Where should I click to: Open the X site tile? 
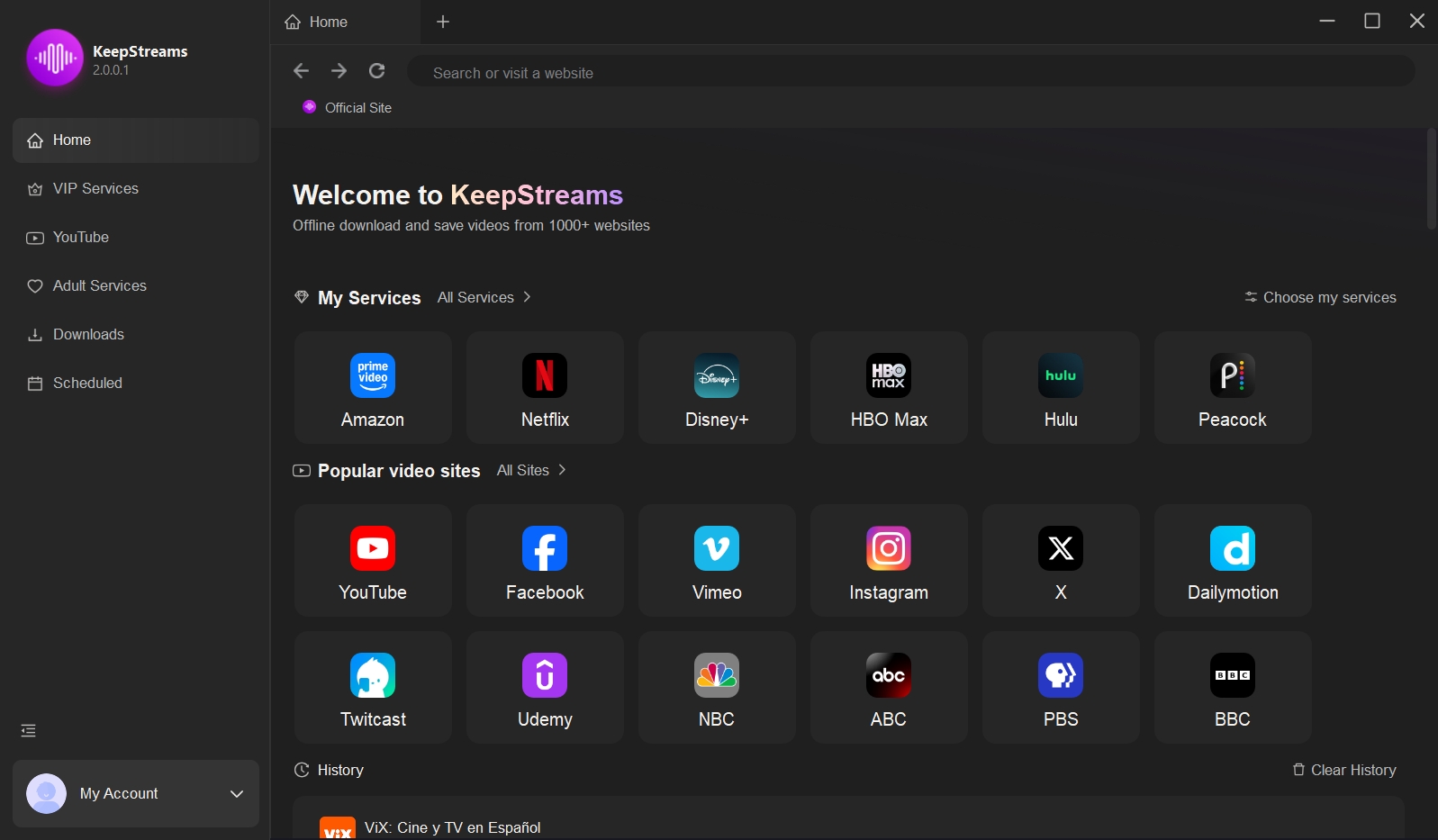[x=1061, y=560]
